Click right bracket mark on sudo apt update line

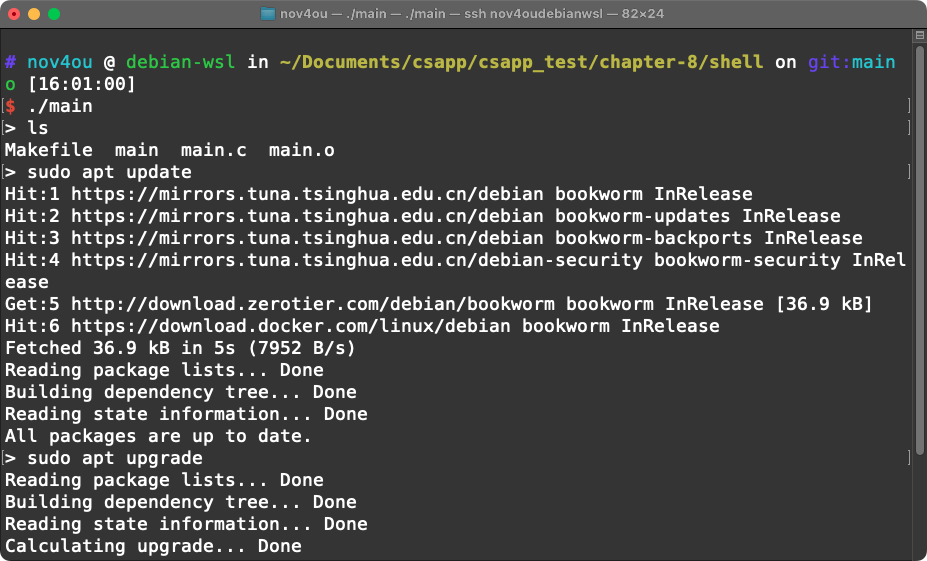908,172
